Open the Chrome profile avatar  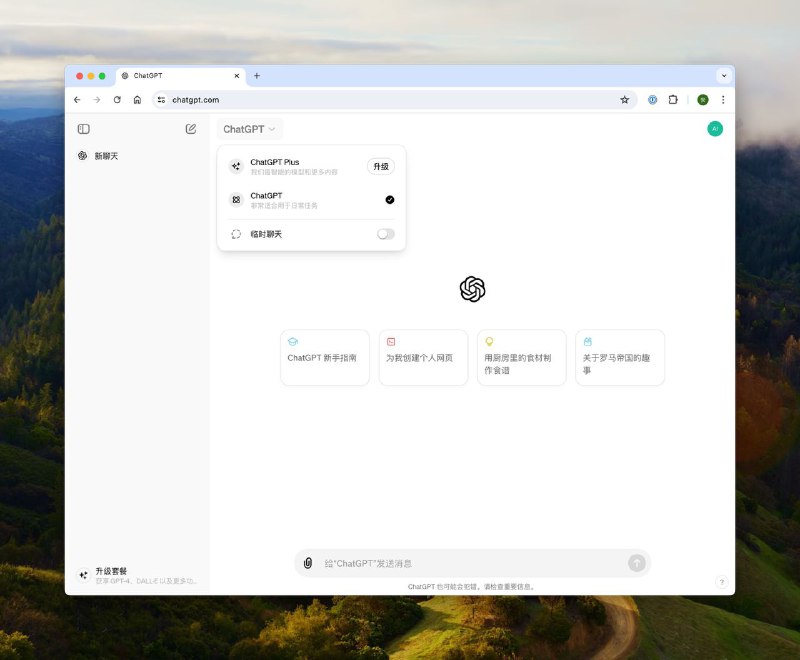pos(703,100)
